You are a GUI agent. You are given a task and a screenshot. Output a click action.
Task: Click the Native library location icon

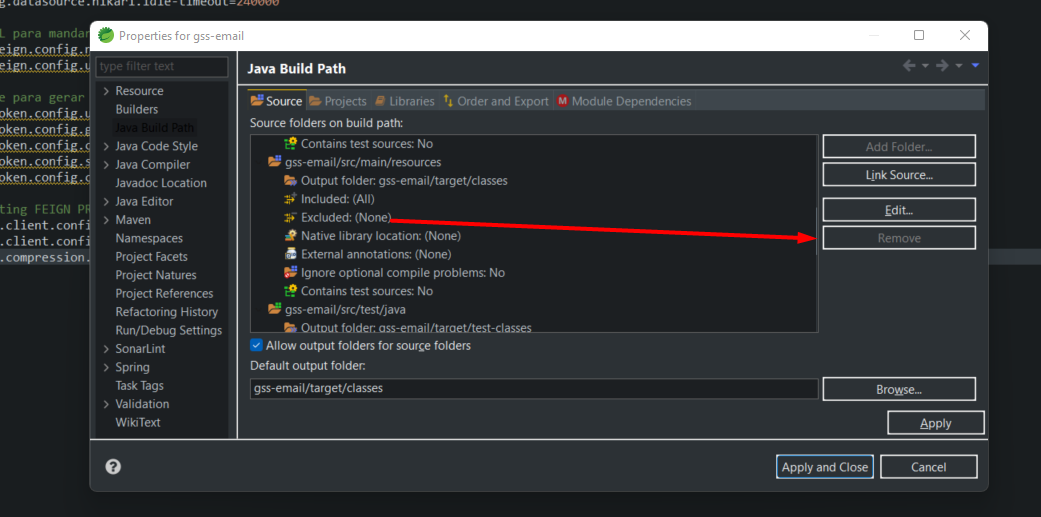(x=291, y=236)
